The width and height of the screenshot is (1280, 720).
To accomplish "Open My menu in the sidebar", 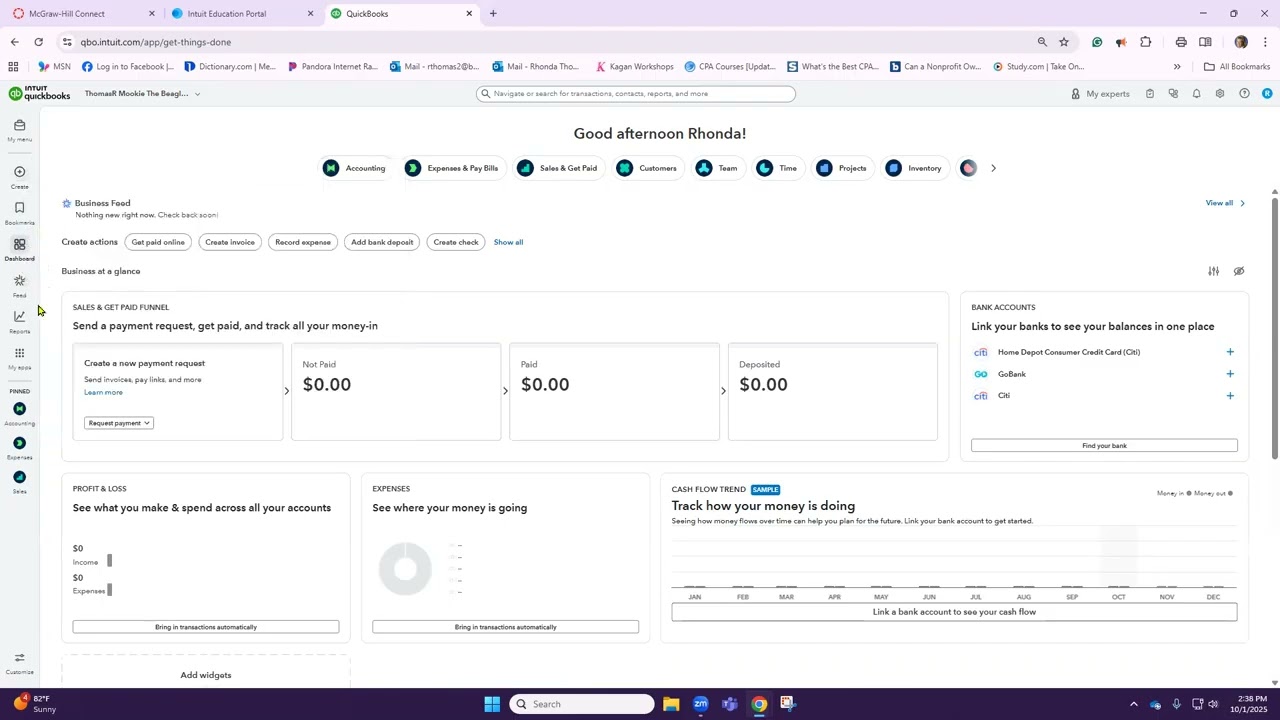I will [x=19, y=130].
